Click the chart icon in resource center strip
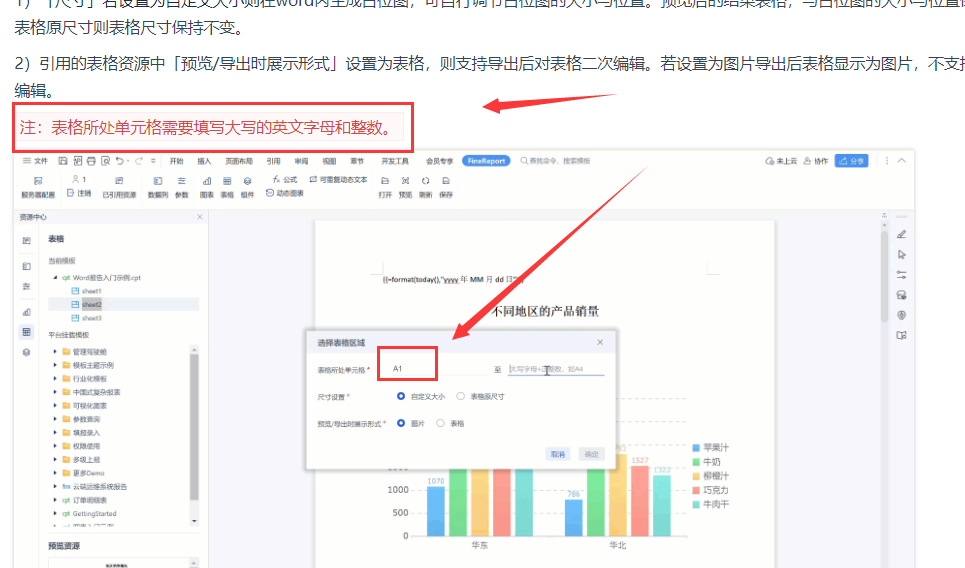 coord(26,312)
